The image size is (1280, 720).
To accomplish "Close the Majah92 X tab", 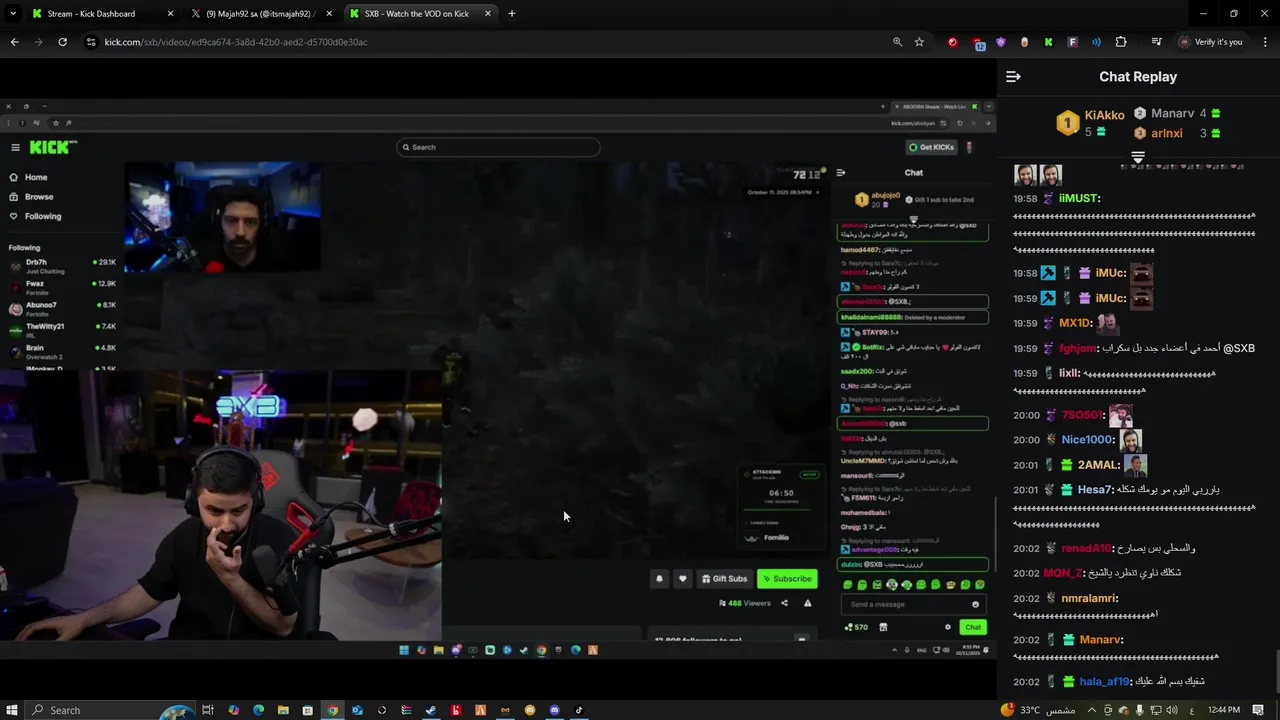I will point(329,14).
